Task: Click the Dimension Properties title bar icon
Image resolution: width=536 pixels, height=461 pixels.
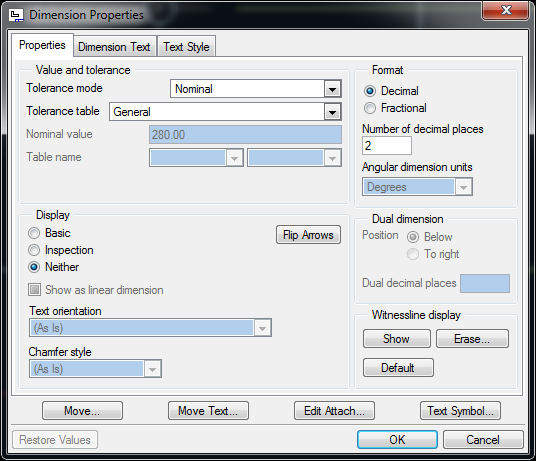Action: [16, 15]
